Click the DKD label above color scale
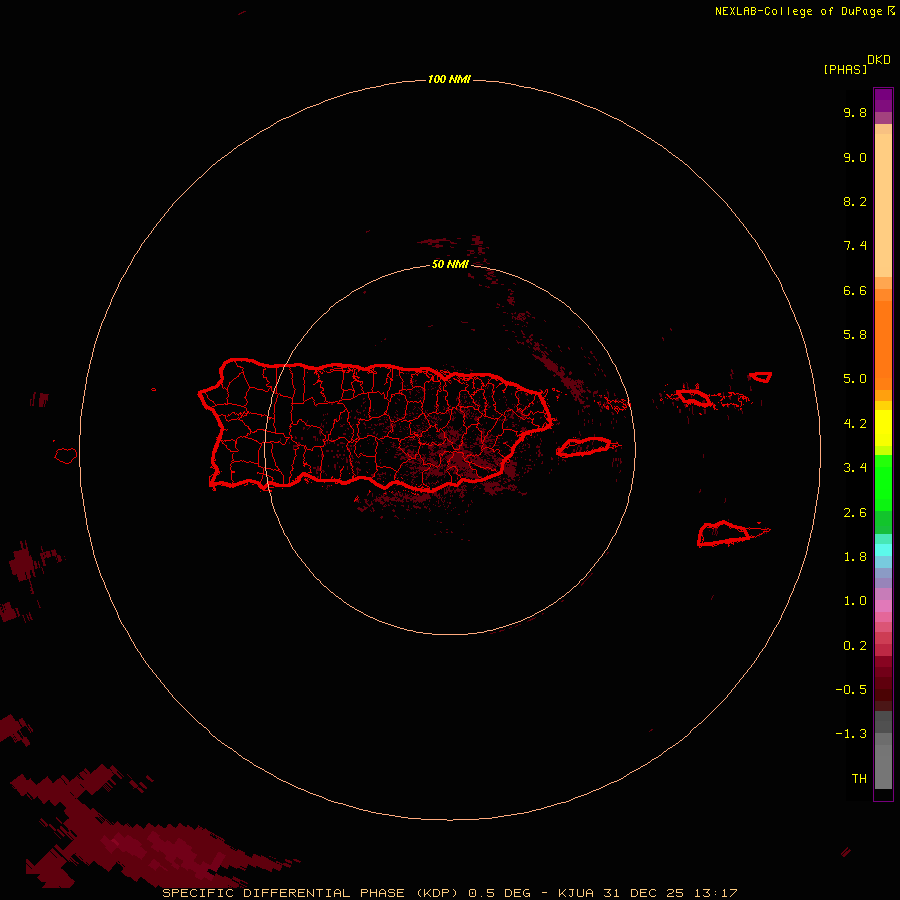 tap(879, 60)
